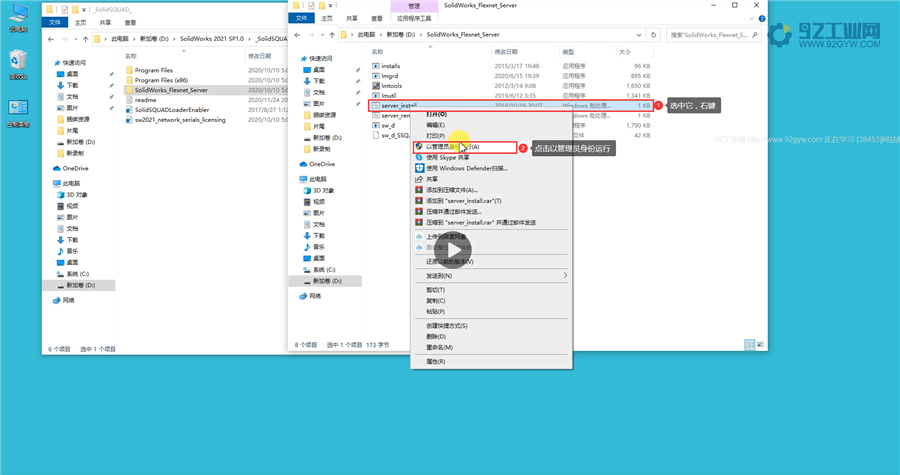Open recent locations dropdown in _SolidSQUAD_ window
900x475 pixels.
point(75,39)
